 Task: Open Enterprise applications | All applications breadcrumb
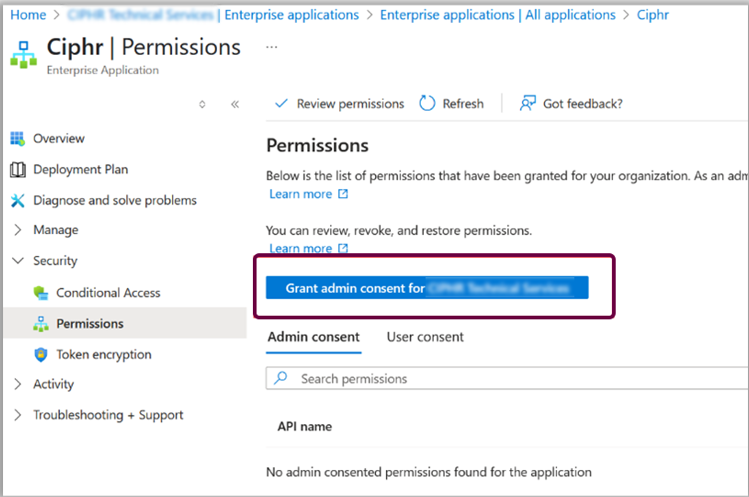497,15
